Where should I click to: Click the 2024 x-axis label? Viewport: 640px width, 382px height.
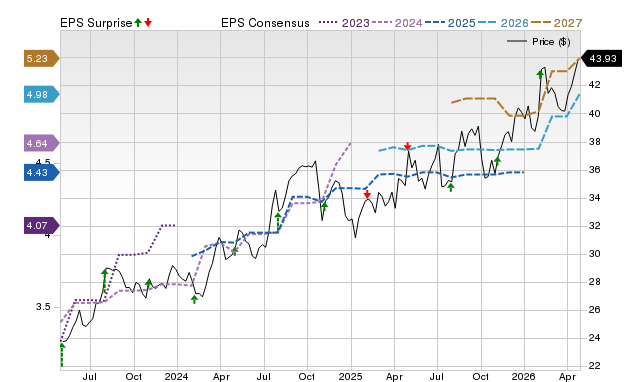click(177, 376)
